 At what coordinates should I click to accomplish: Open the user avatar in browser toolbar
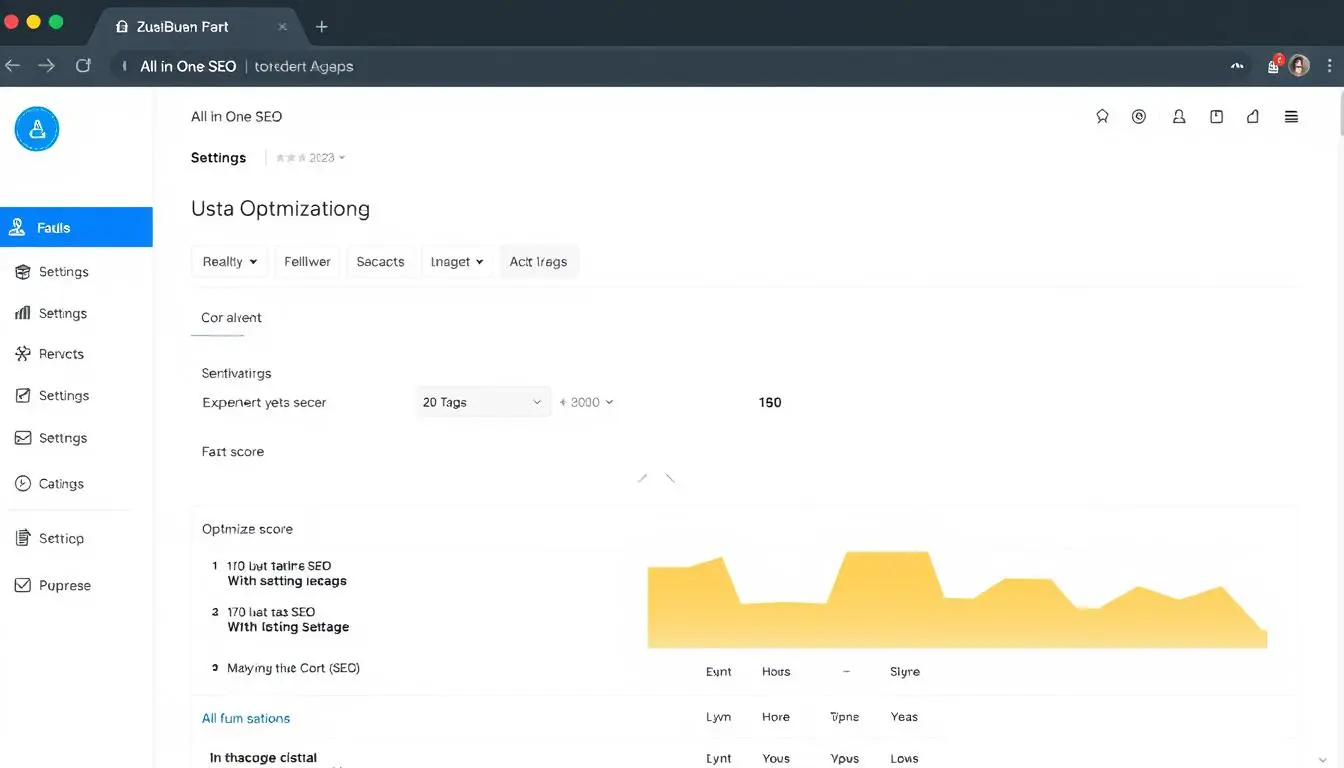(x=1299, y=66)
